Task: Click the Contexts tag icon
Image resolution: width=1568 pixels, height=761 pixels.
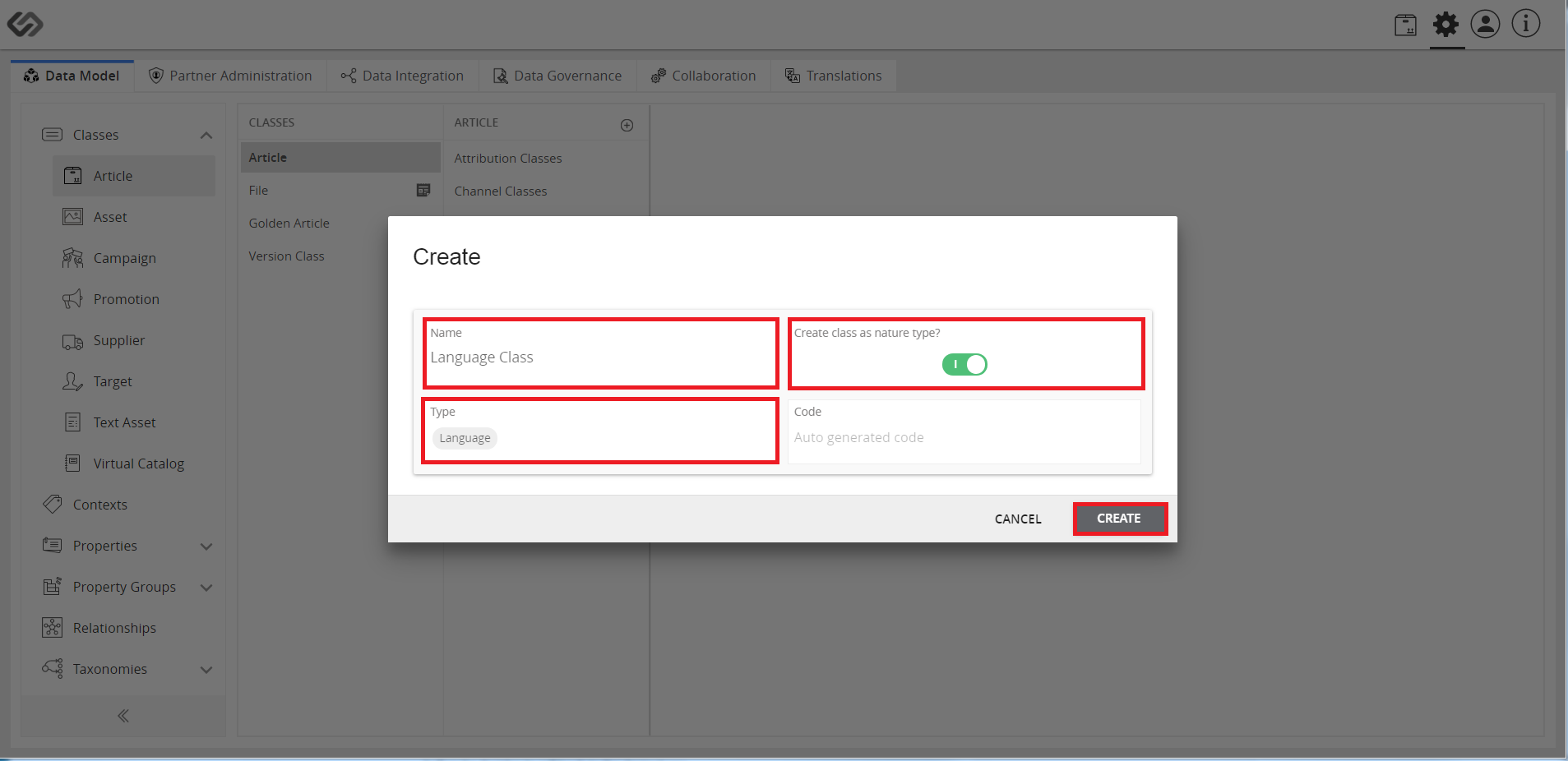Action: (x=53, y=504)
